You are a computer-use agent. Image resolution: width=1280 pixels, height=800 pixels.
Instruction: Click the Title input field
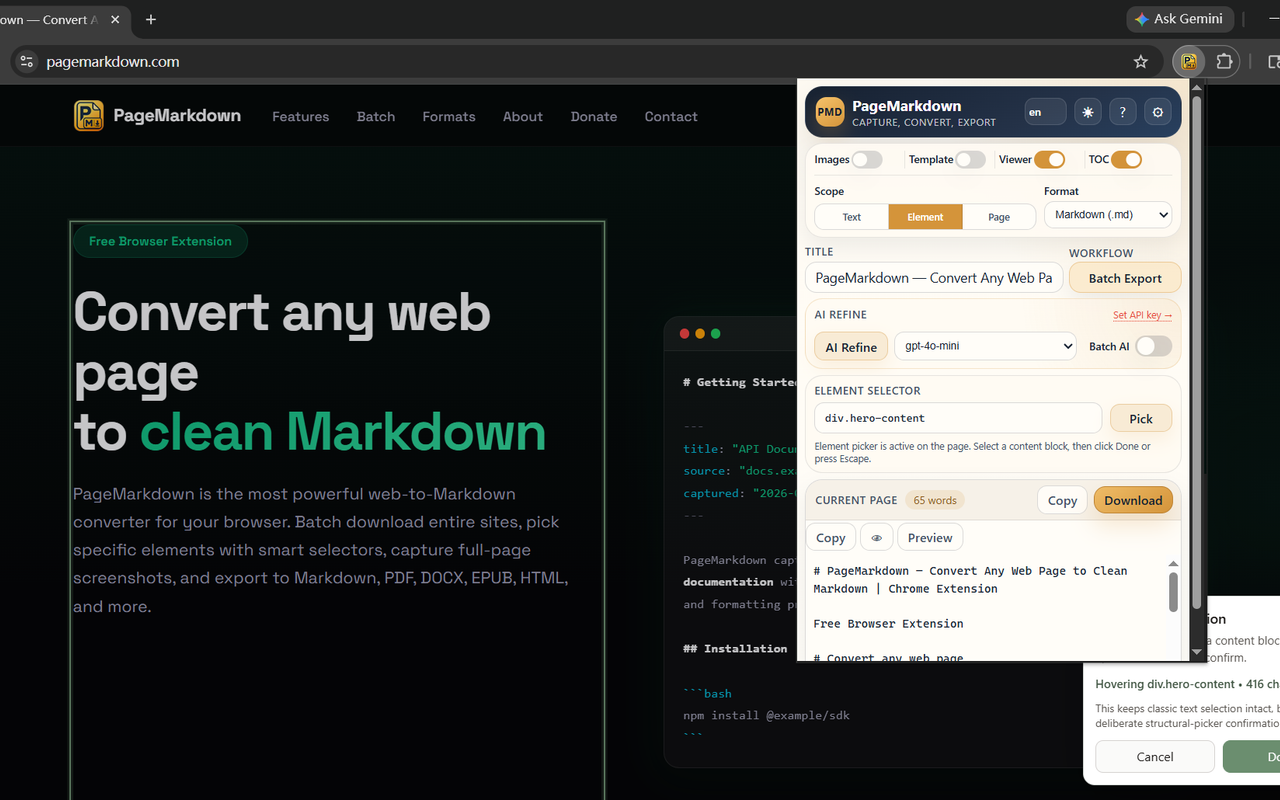(933, 278)
